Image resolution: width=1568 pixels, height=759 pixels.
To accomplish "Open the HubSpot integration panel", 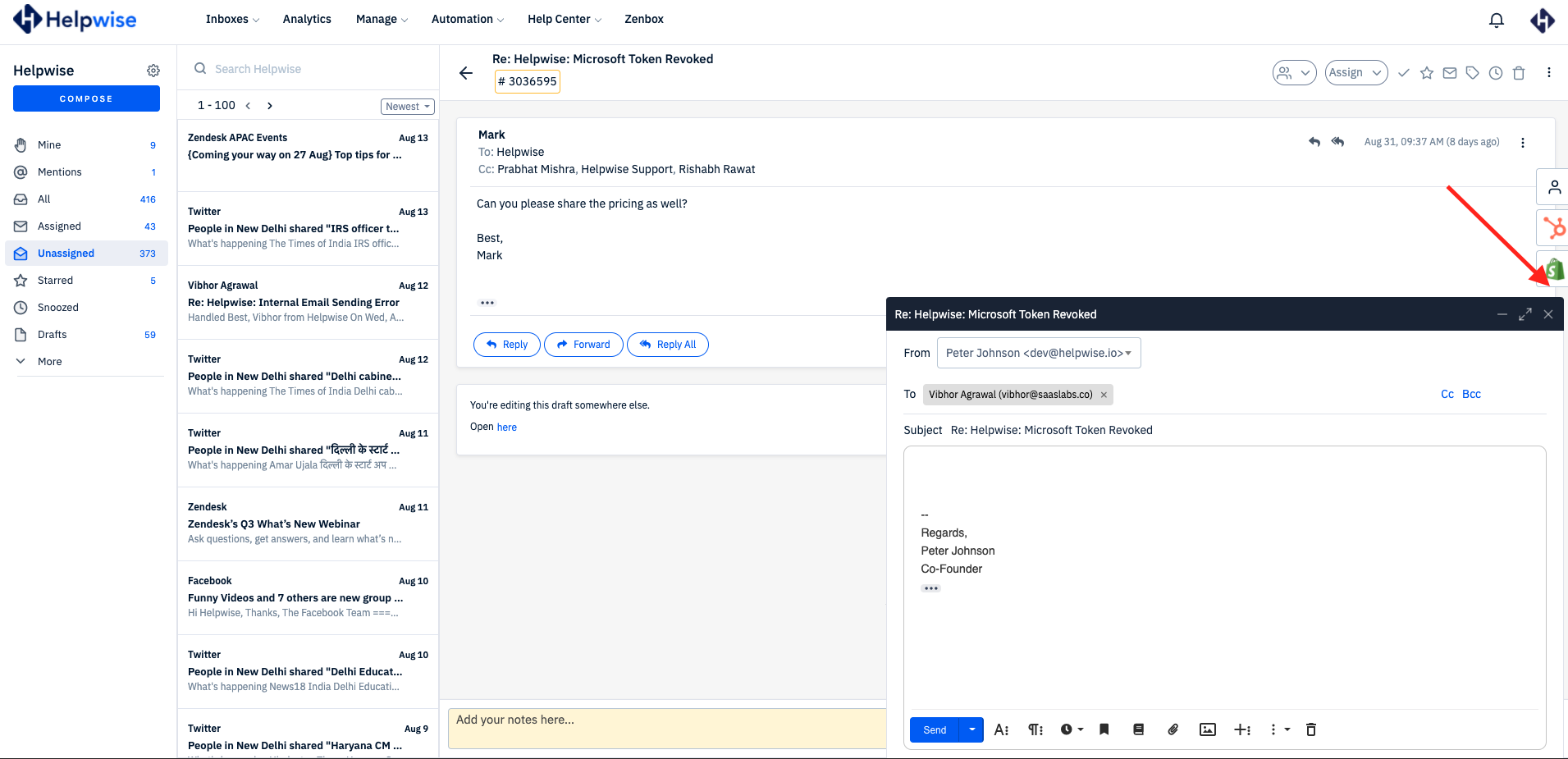I will (x=1553, y=227).
